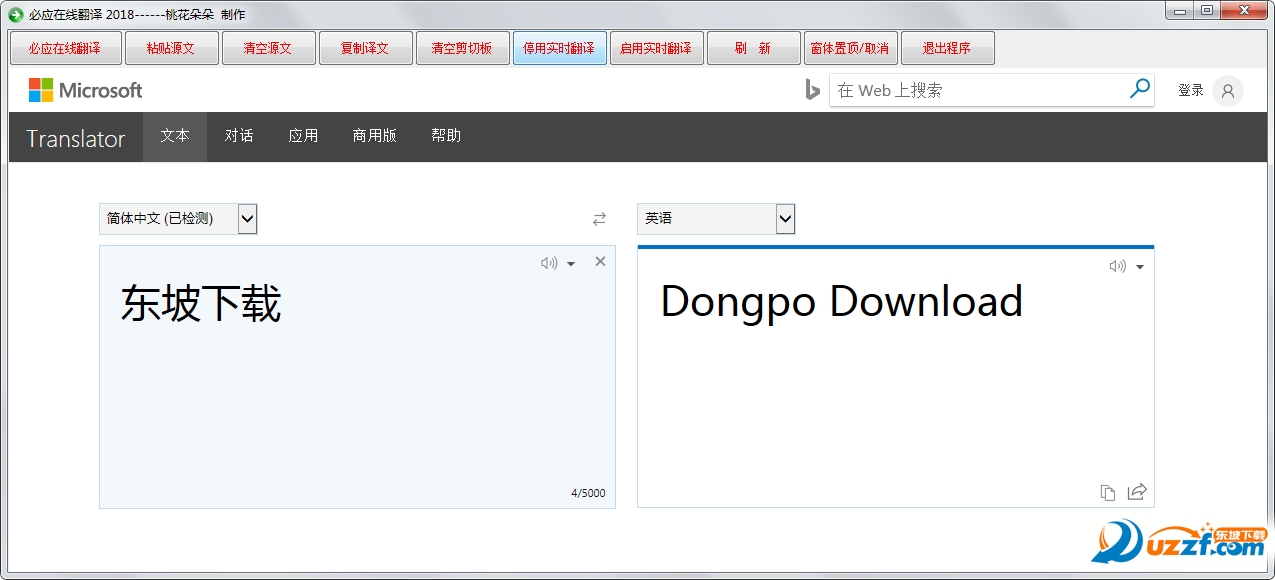Click the Translator title link

click(76, 139)
